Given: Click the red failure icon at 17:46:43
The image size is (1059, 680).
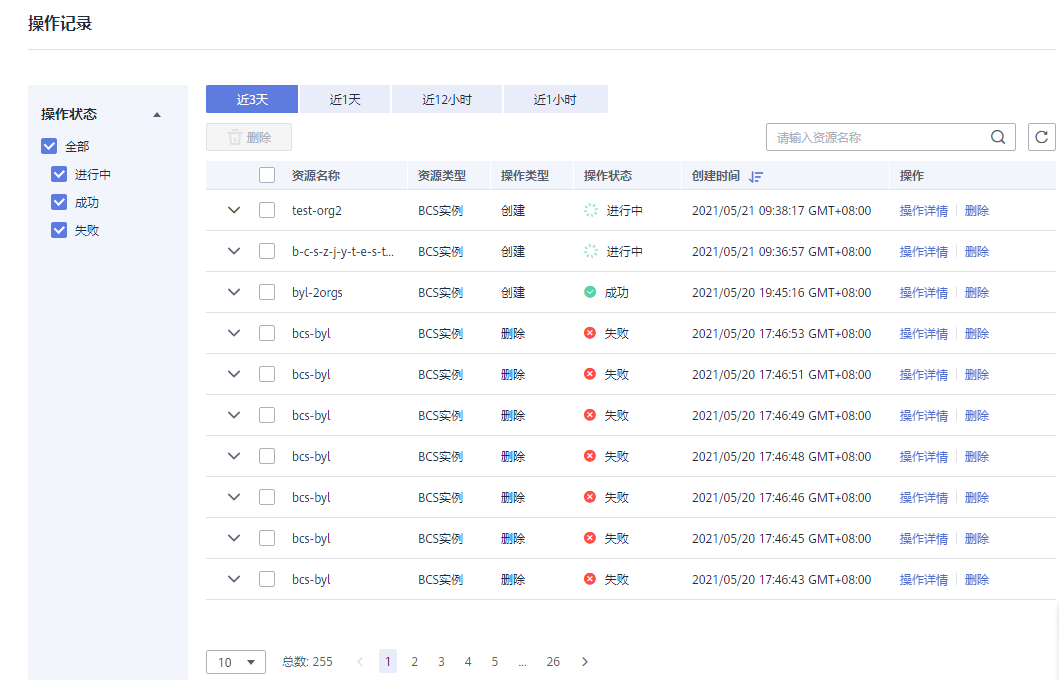Looking at the screenshot, I should click(x=590, y=579).
